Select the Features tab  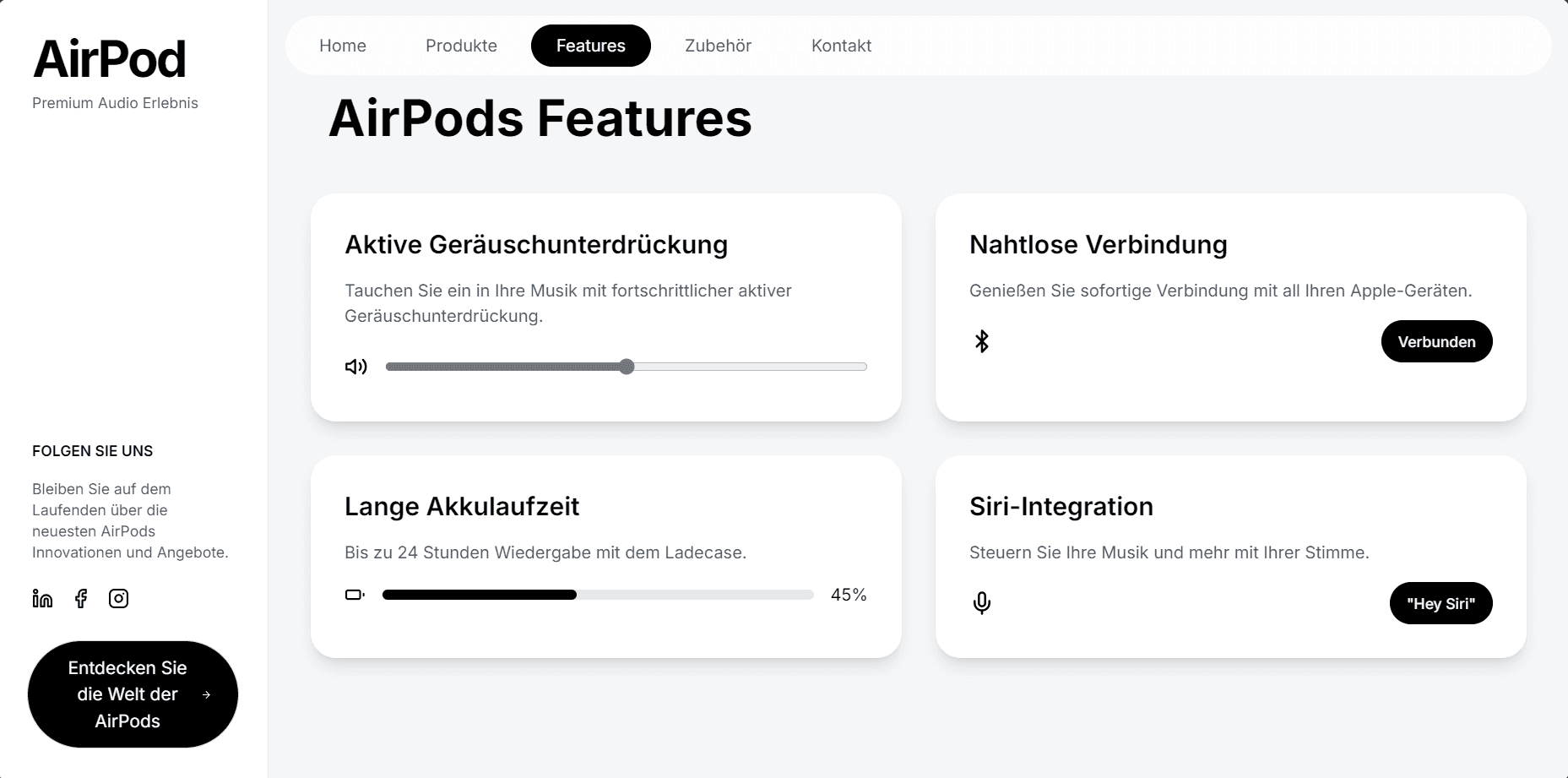click(x=591, y=46)
